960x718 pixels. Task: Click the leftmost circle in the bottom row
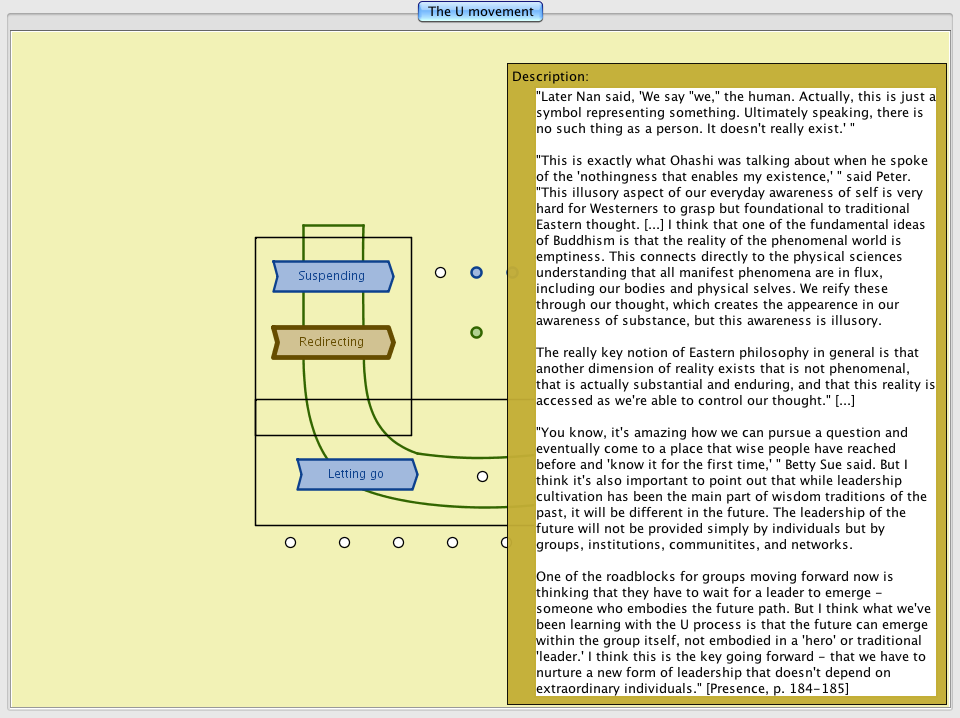[x=290, y=542]
